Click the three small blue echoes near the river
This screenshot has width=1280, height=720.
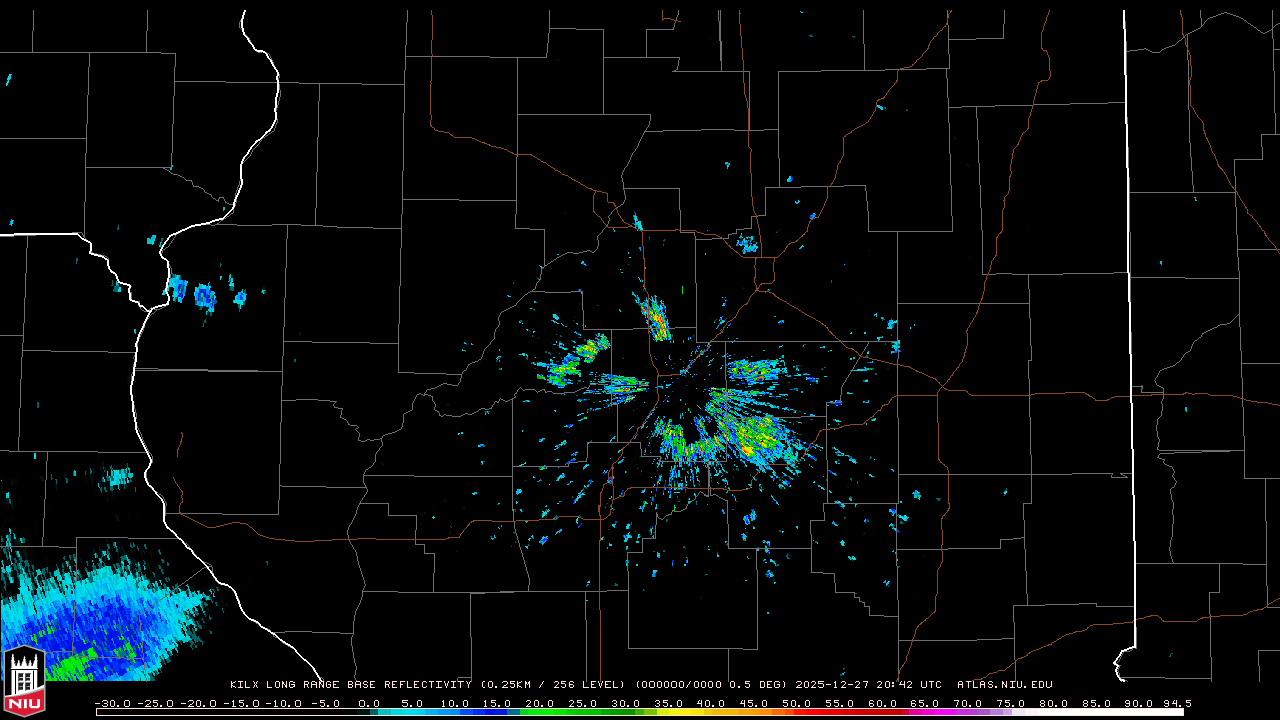(x=206, y=294)
